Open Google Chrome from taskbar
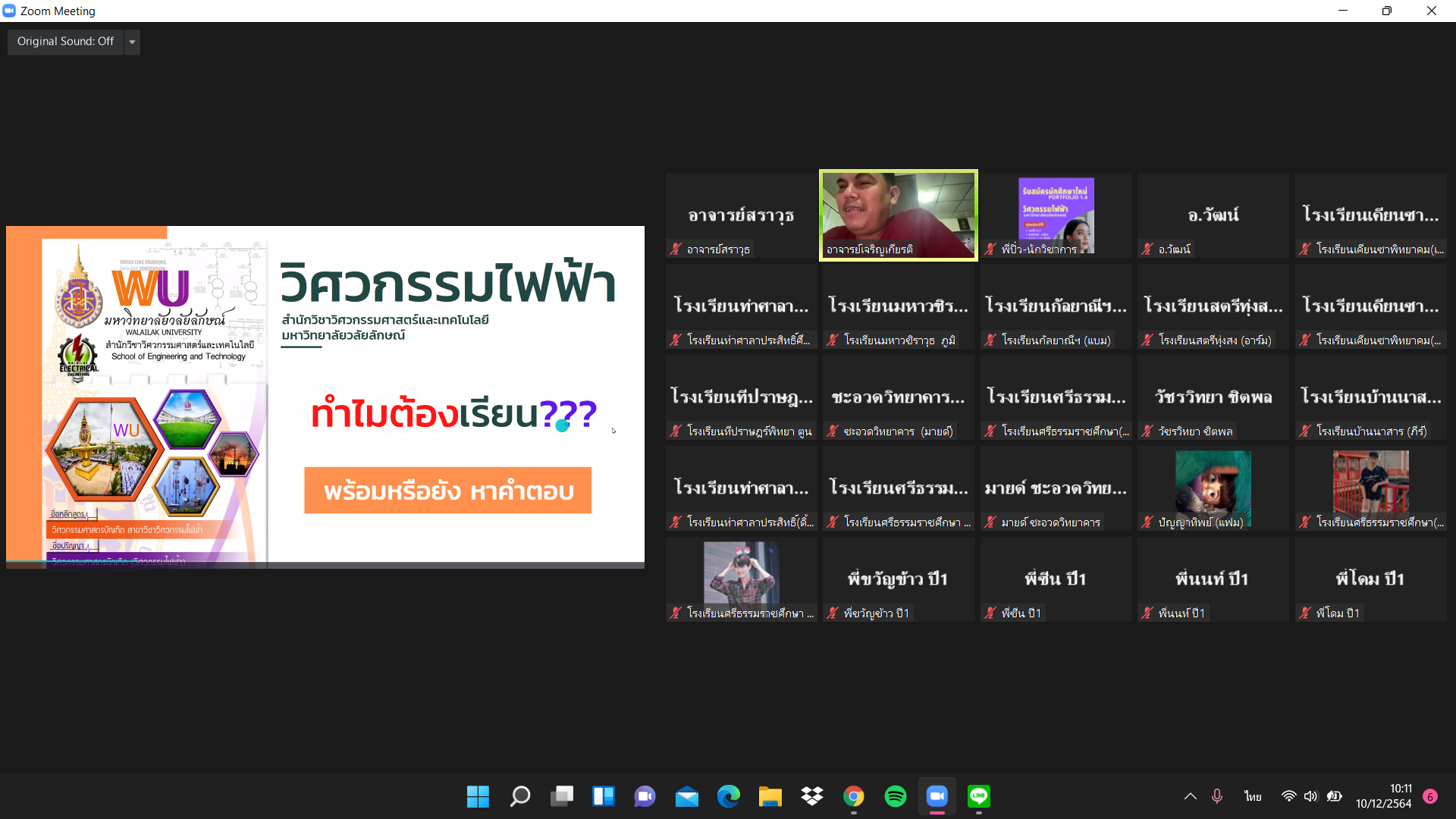The width and height of the screenshot is (1456, 819). [854, 796]
